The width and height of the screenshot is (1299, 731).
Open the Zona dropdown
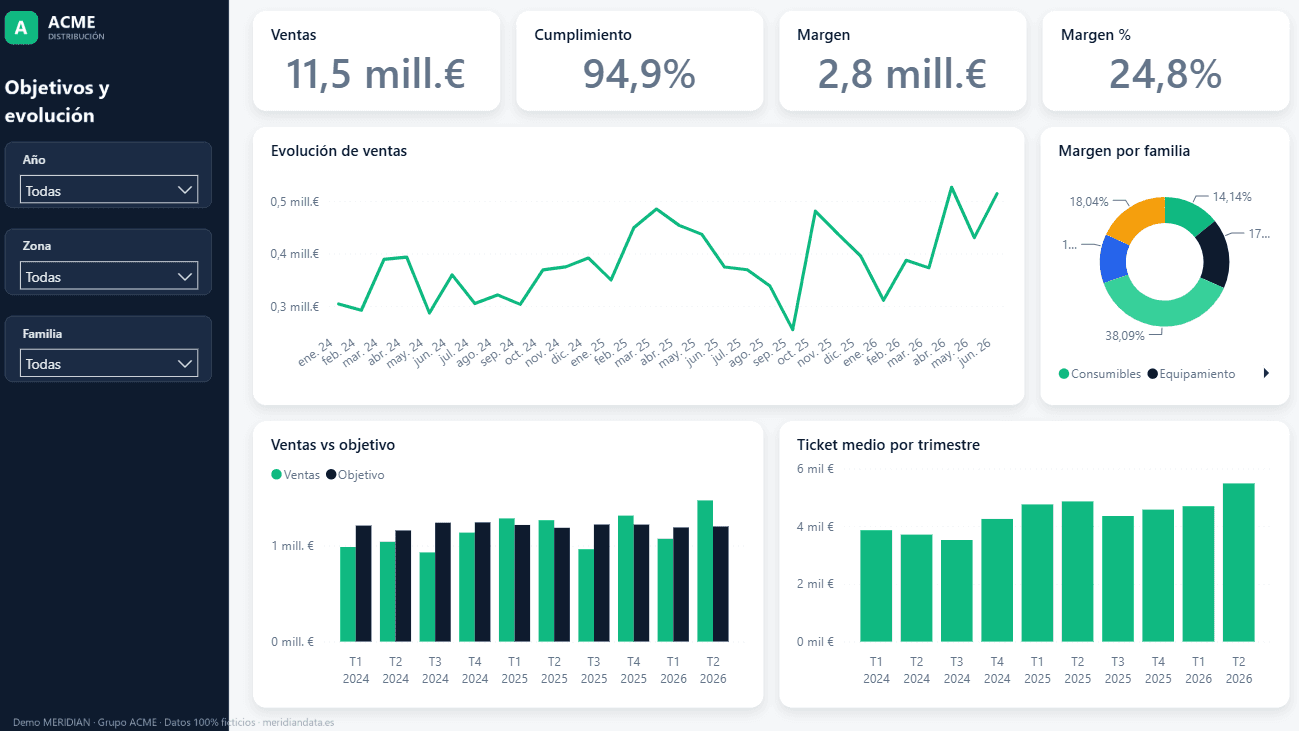click(109, 276)
